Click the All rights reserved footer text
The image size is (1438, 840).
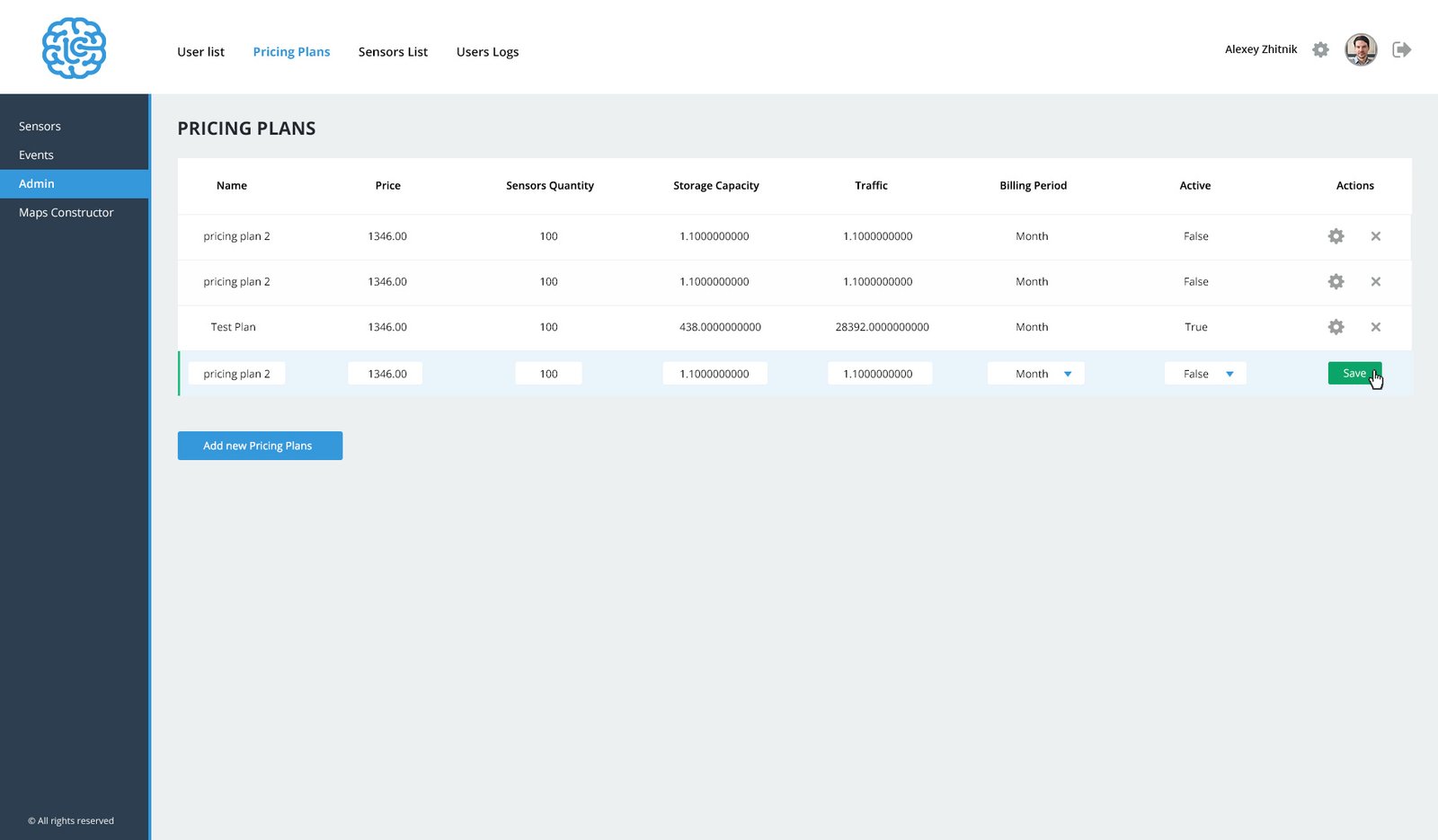tap(71, 821)
